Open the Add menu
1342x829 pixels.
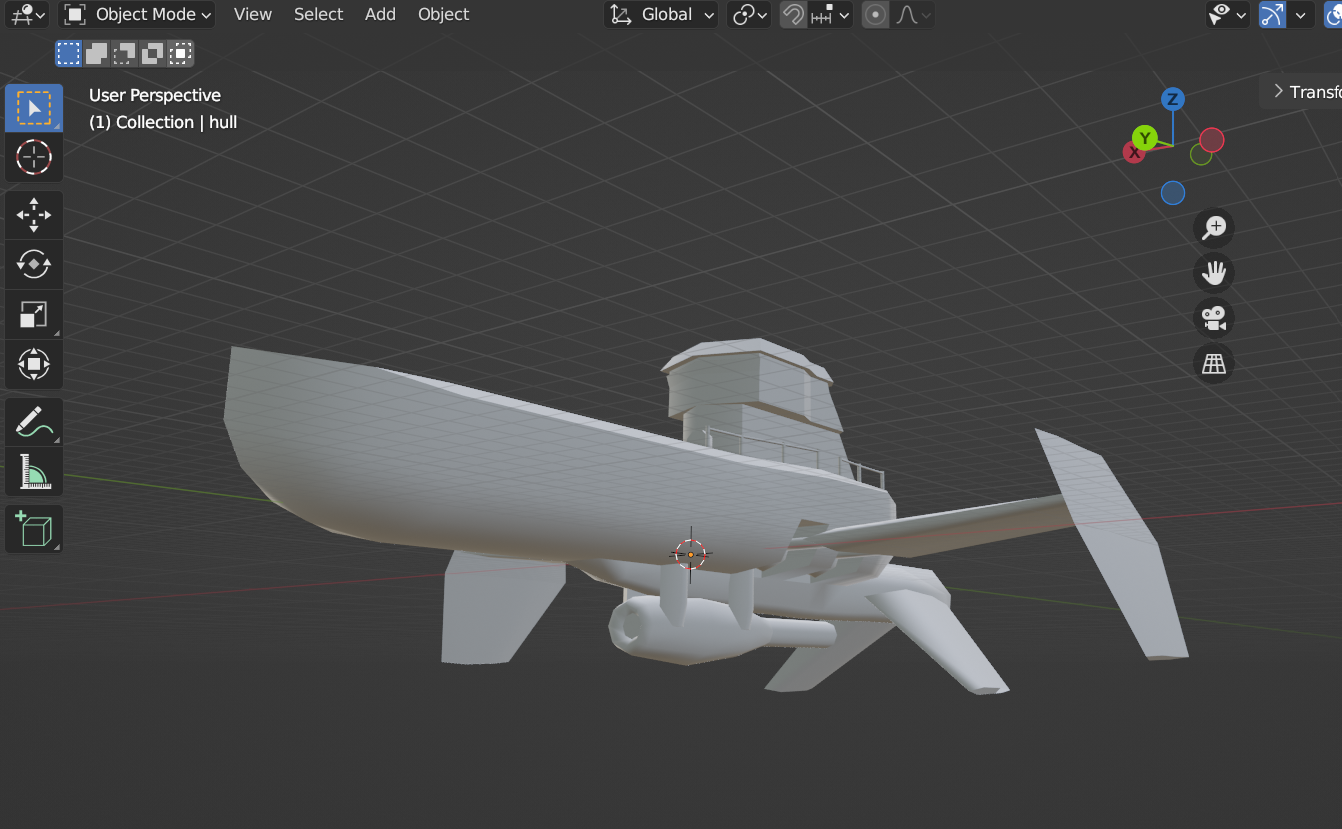pos(380,15)
